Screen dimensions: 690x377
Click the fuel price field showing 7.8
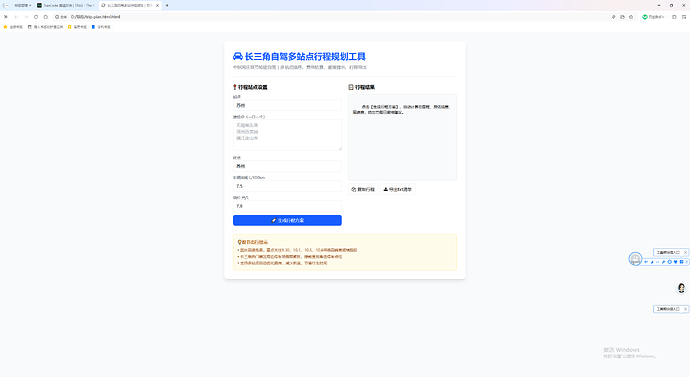(287, 206)
